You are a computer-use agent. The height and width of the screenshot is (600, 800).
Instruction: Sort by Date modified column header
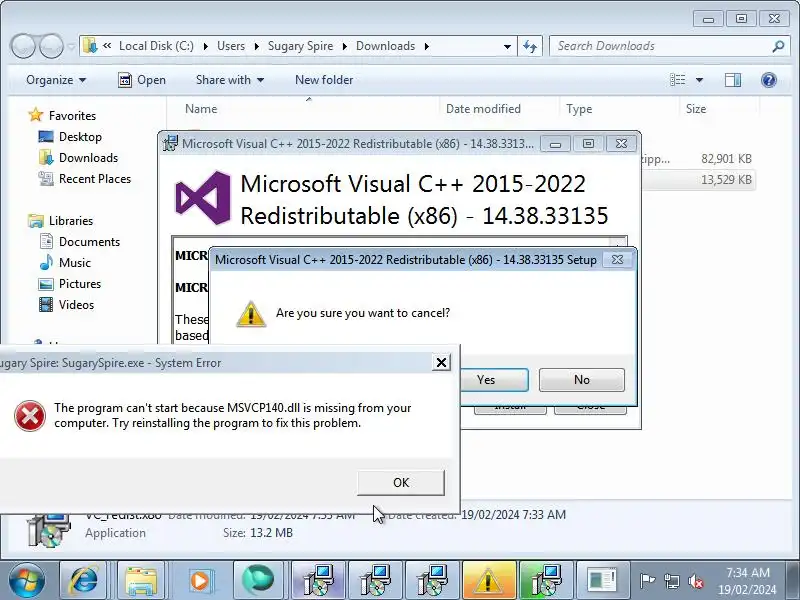(x=483, y=109)
